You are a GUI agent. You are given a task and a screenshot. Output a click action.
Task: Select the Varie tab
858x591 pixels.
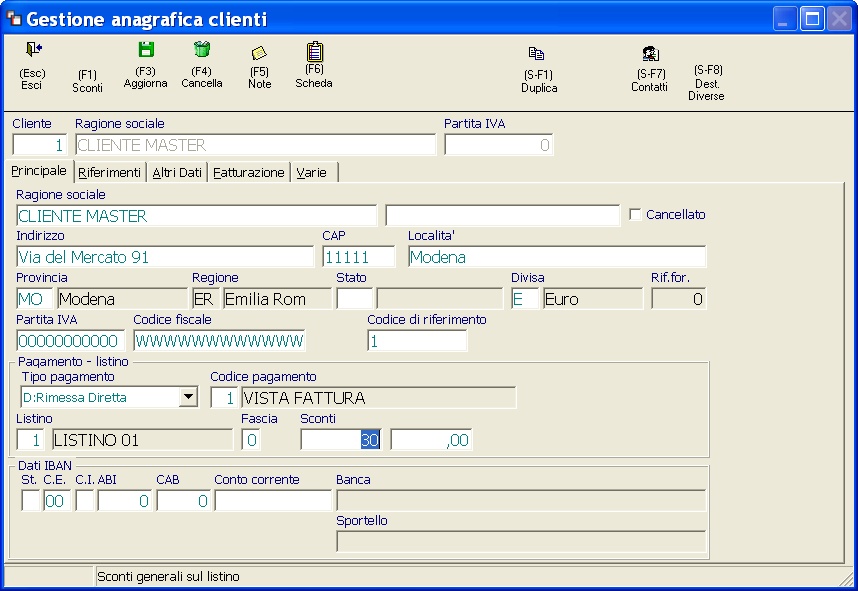coord(311,172)
